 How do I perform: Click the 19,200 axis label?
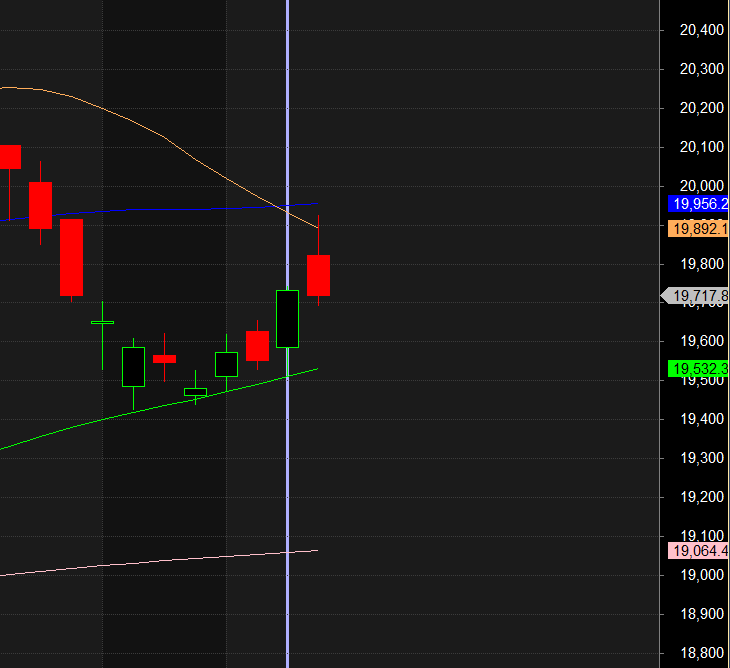pyautogui.click(x=702, y=497)
